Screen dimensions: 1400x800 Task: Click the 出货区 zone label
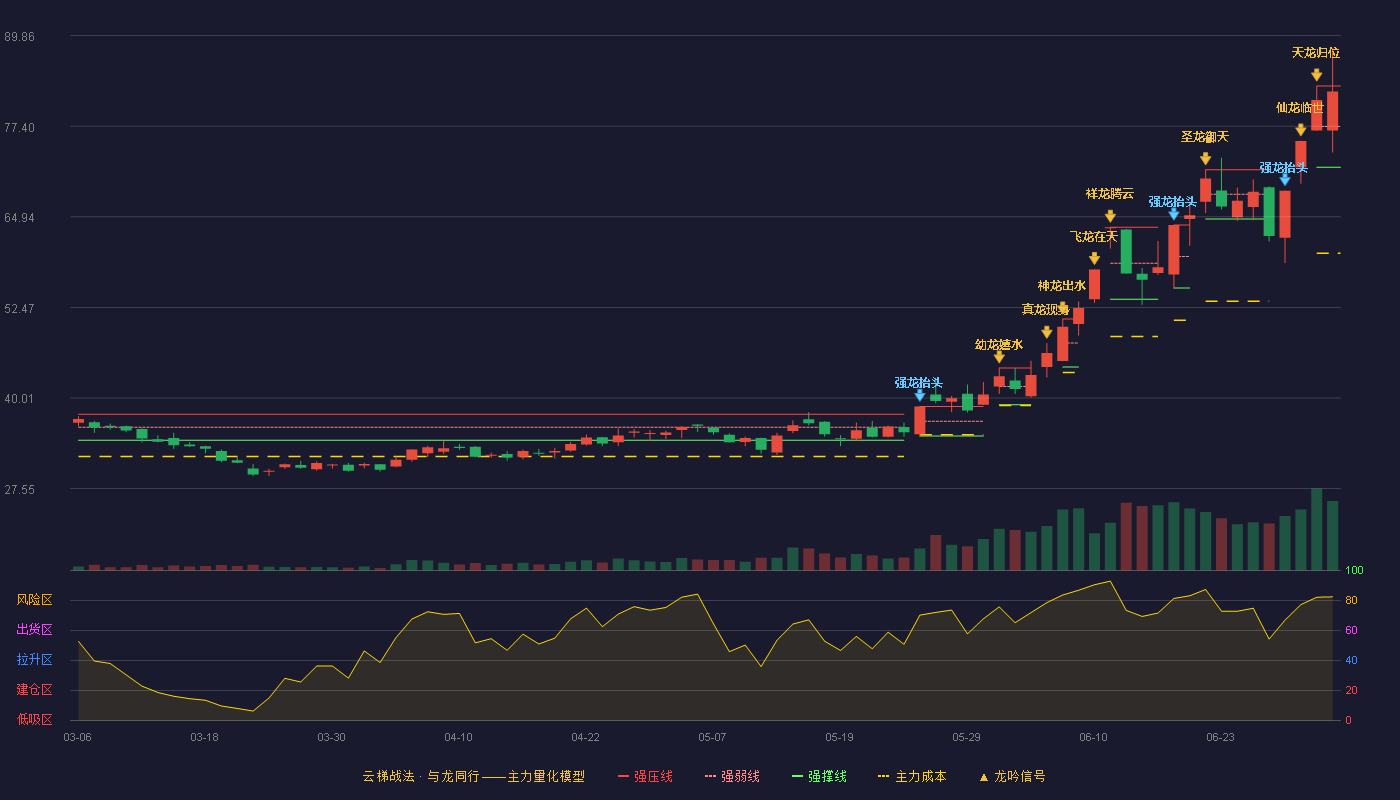tap(34, 630)
